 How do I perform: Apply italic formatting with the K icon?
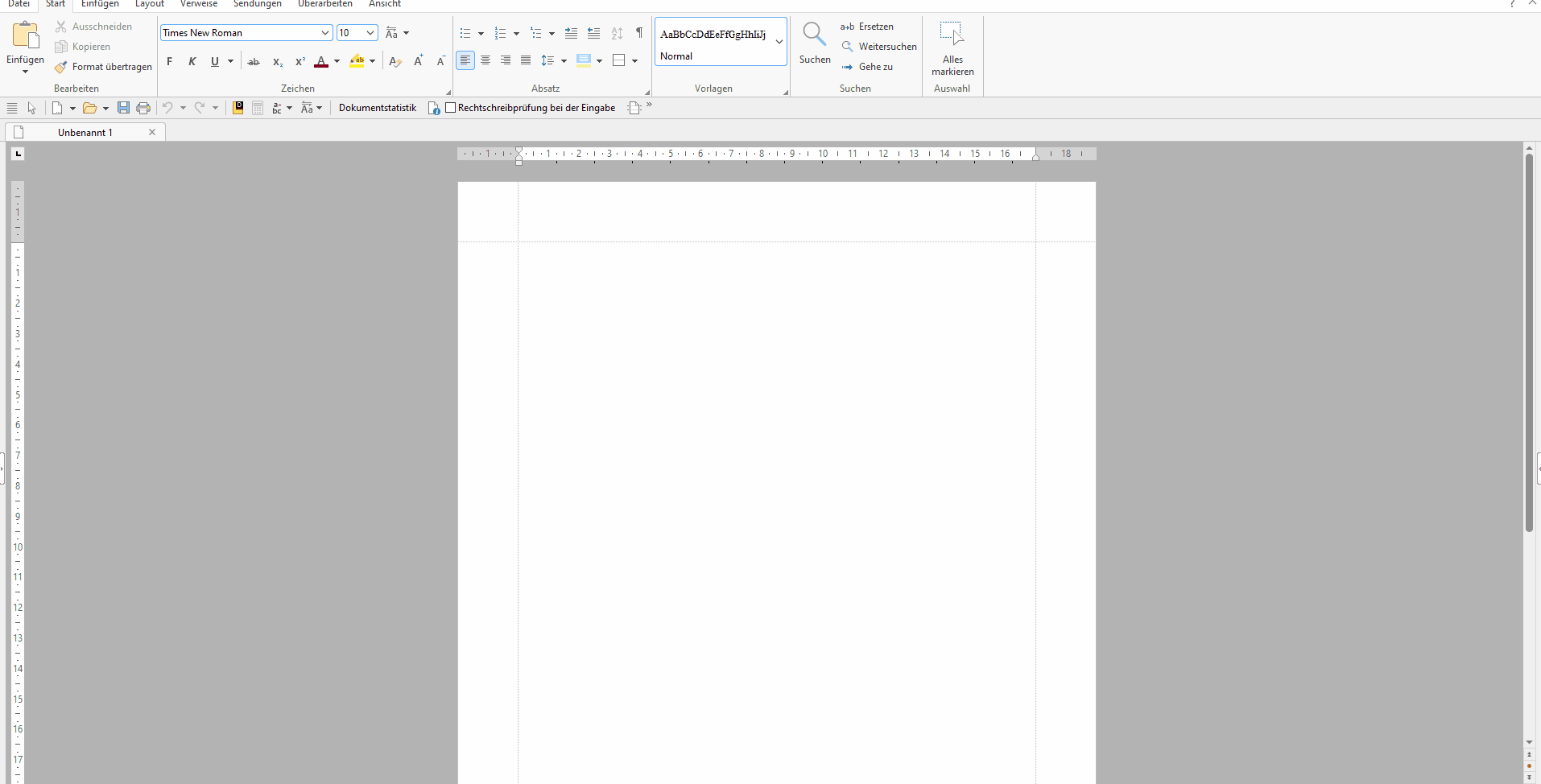[192, 61]
